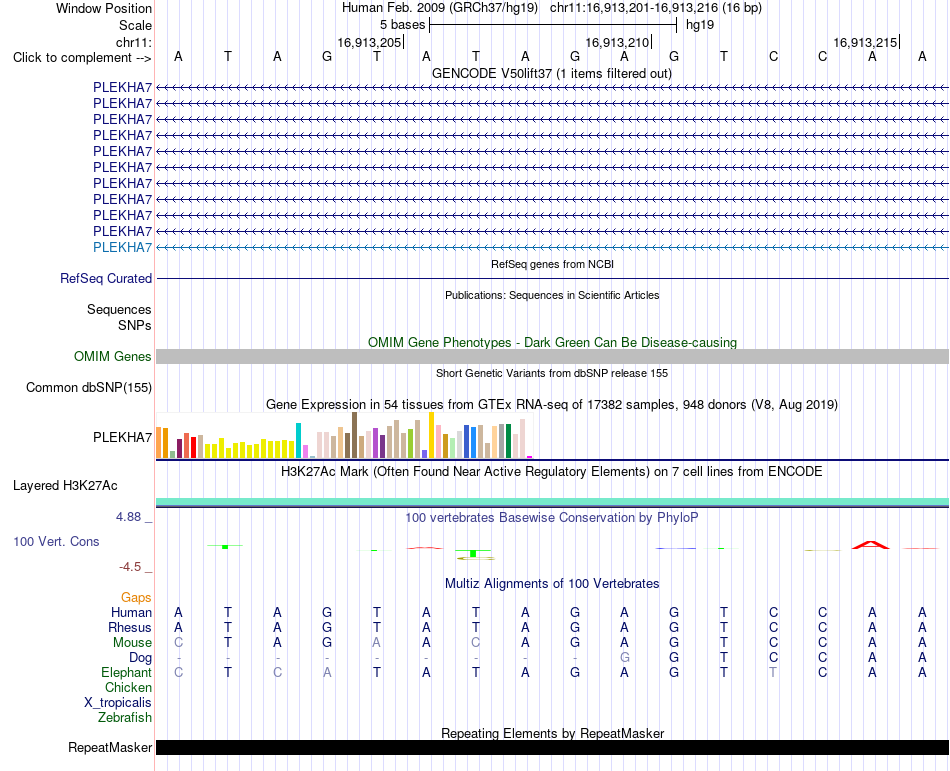
Task: Click the 'X_tropicalis' species label
Action: [x=118, y=703]
